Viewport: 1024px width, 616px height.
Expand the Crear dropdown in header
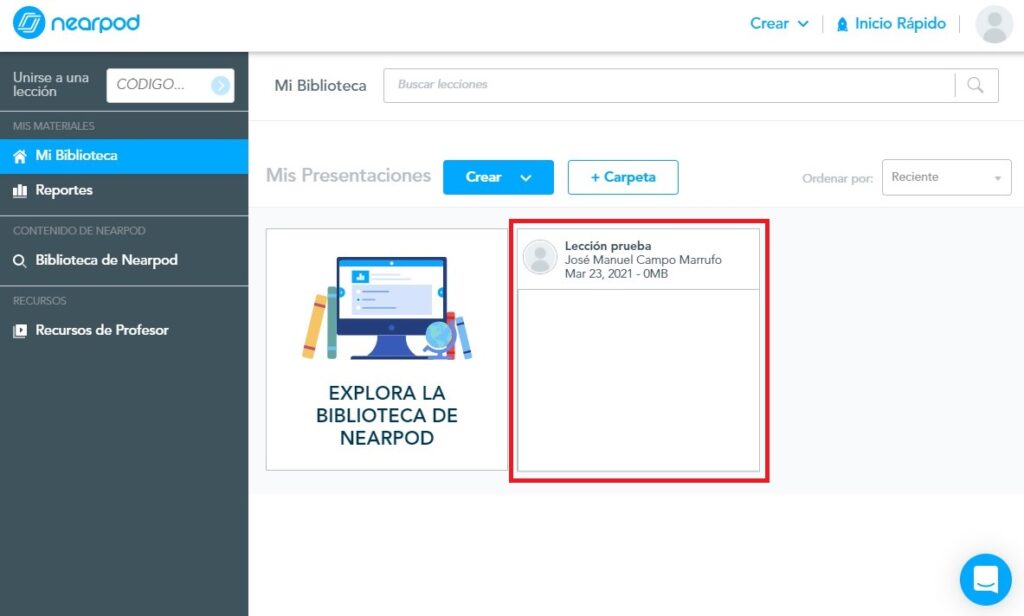[779, 24]
